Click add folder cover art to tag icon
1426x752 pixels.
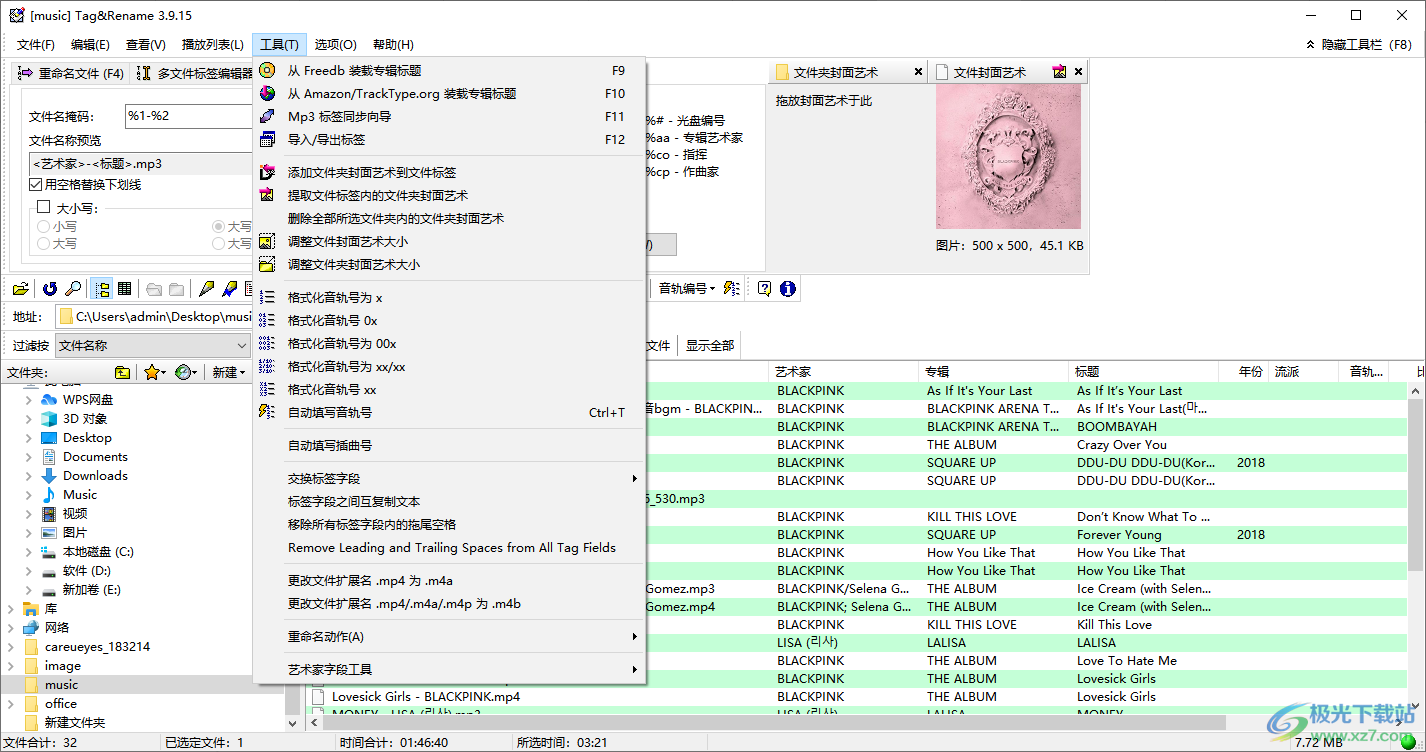(x=267, y=172)
